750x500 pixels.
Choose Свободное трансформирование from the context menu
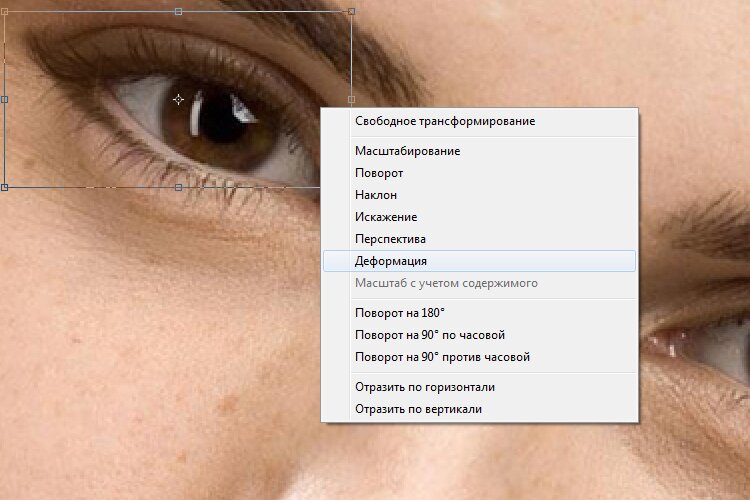pyautogui.click(x=479, y=121)
